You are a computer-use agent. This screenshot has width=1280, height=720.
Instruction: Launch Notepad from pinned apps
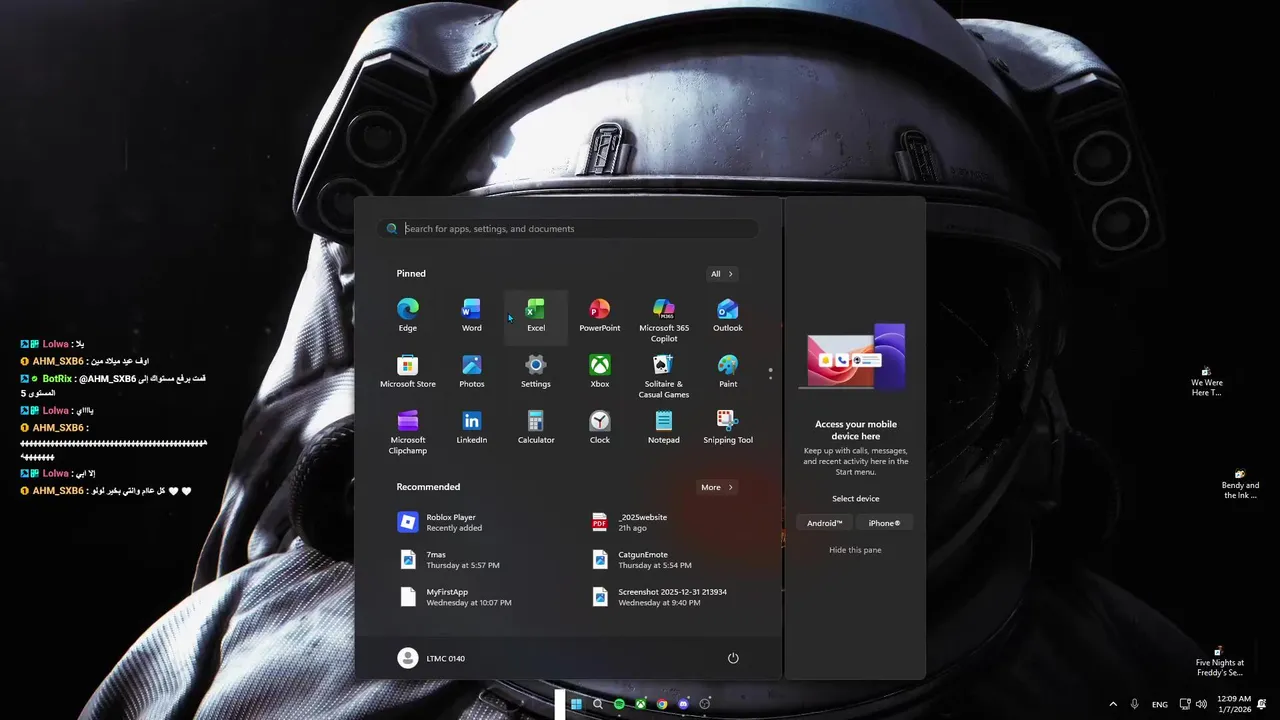point(664,427)
